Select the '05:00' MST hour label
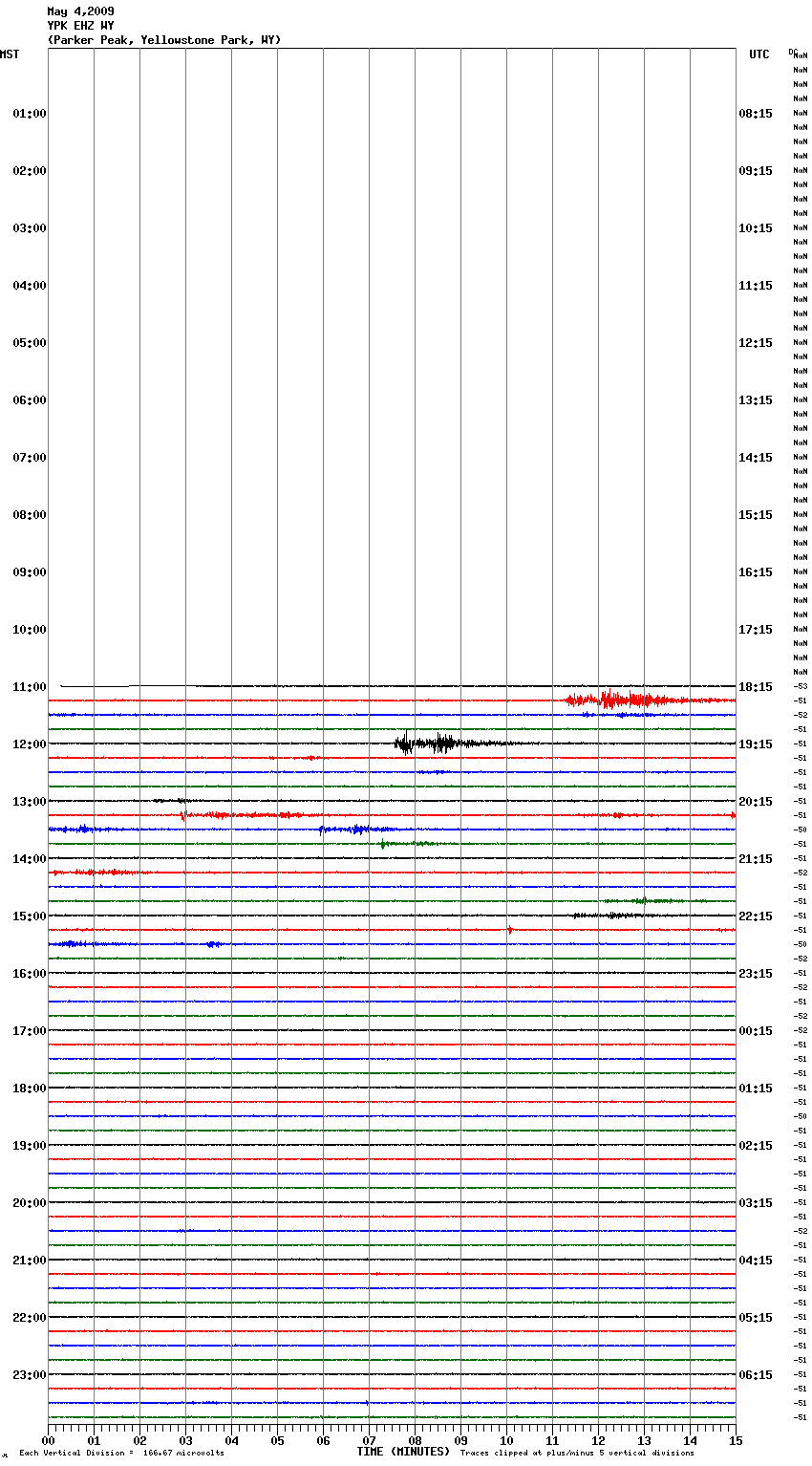Screen dimensions: 812x1466 click(x=30, y=343)
